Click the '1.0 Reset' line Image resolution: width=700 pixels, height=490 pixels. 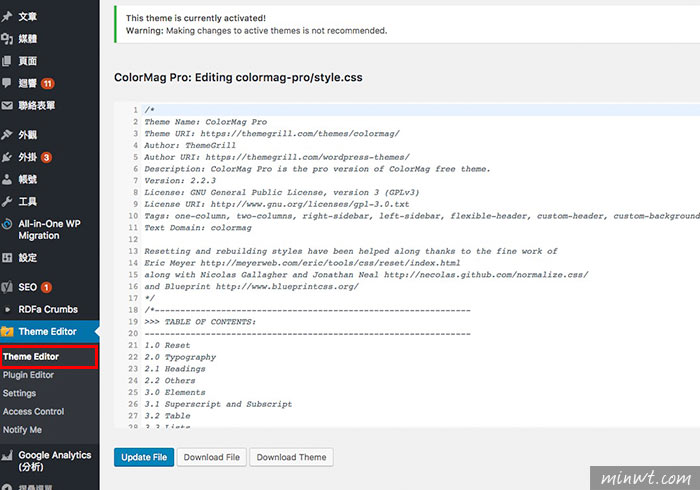[x=167, y=345]
